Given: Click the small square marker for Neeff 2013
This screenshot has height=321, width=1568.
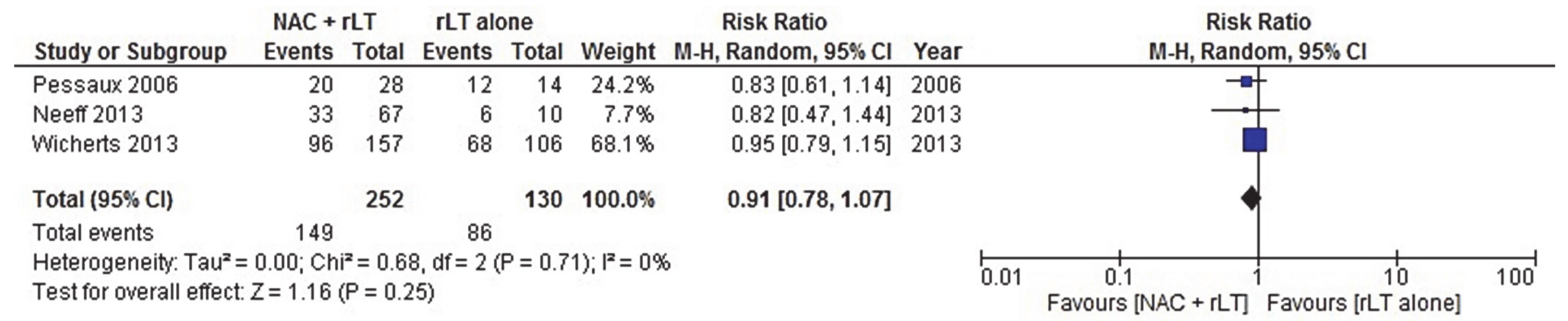Looking at the screenshot, I should (1246, 110).
